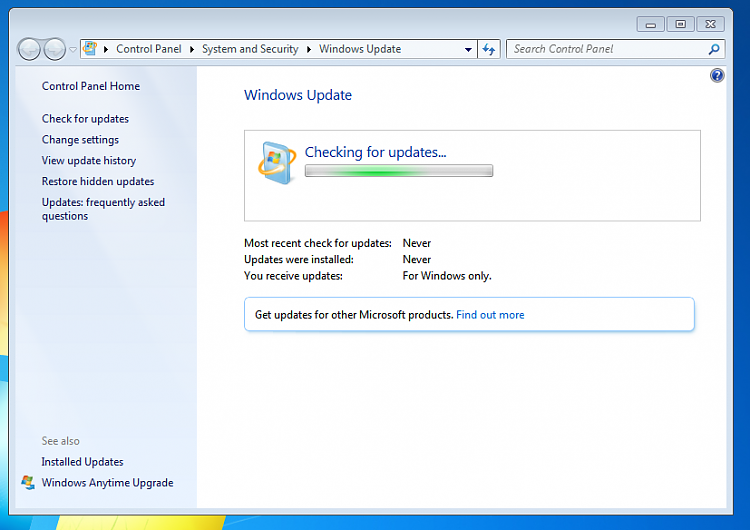Minimize the Windows Update window
The width and height of the screenshot is (750, 530).
651,24
